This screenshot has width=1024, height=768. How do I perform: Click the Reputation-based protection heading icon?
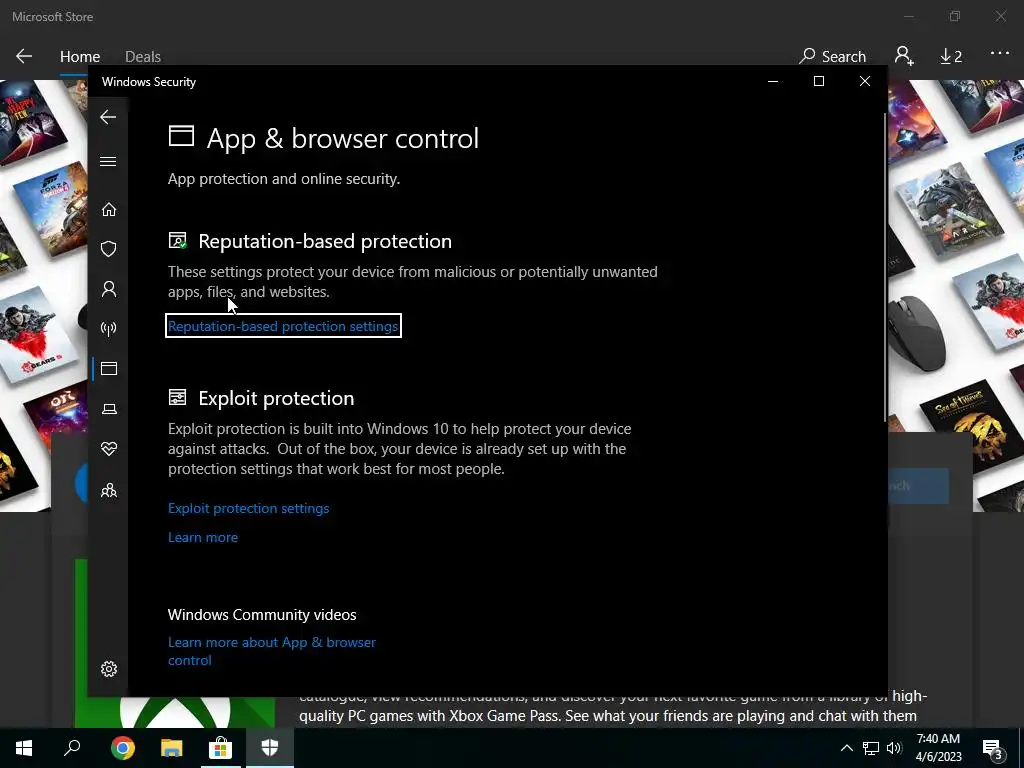point(178,240)
